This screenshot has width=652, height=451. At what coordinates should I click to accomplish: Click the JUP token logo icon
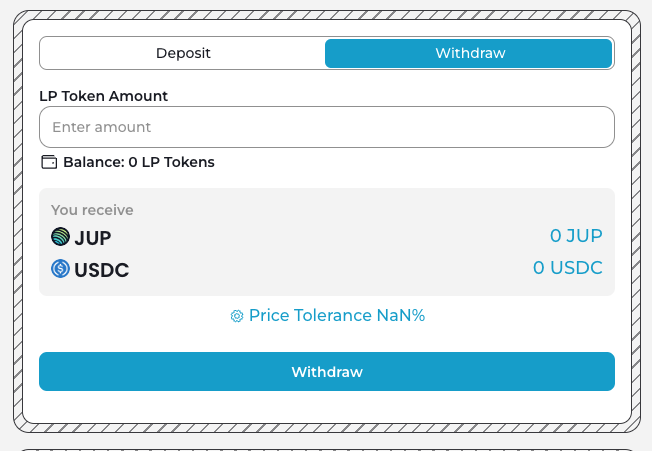tap(60, 237)
